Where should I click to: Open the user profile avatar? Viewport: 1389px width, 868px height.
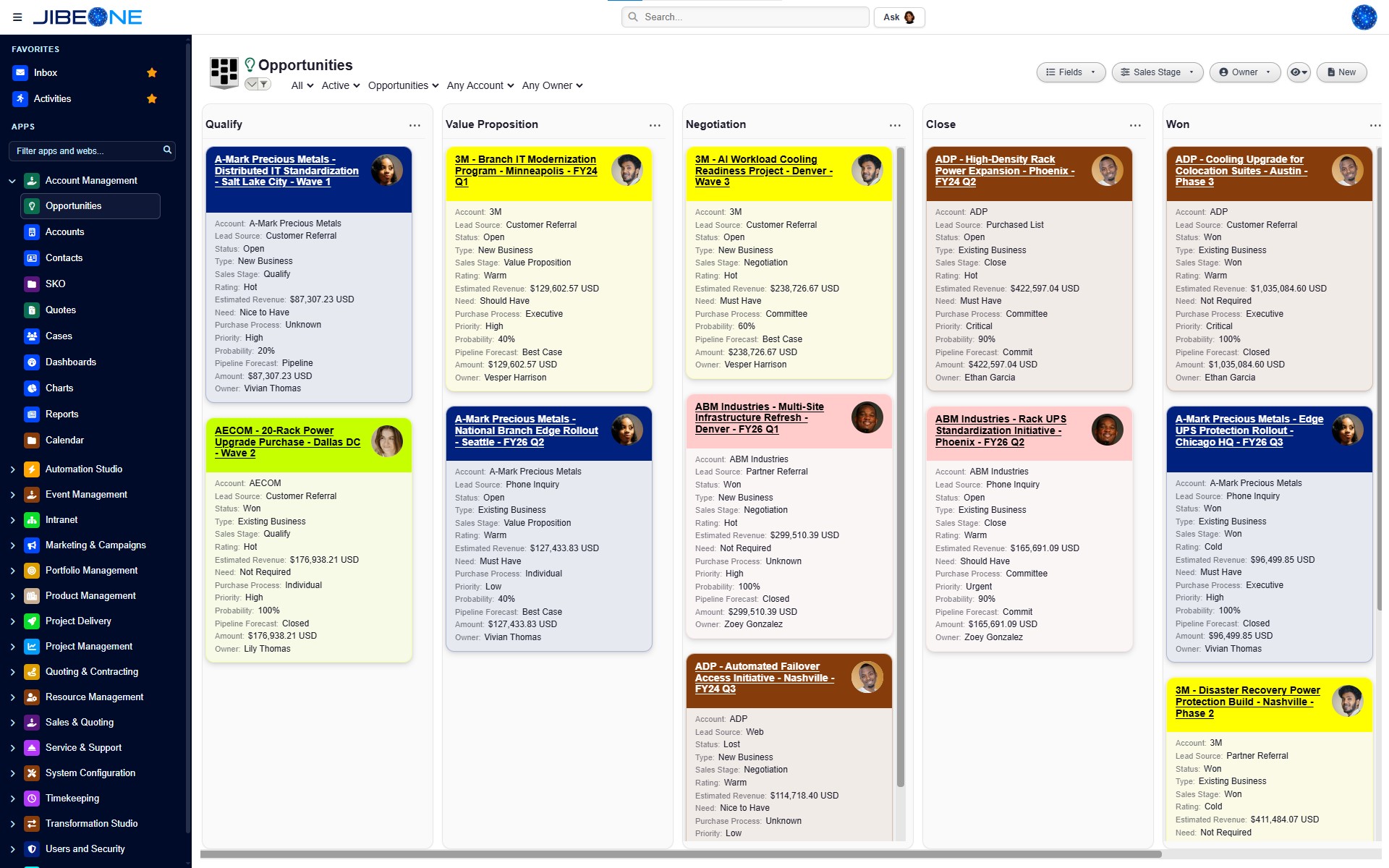[1364, 17]
